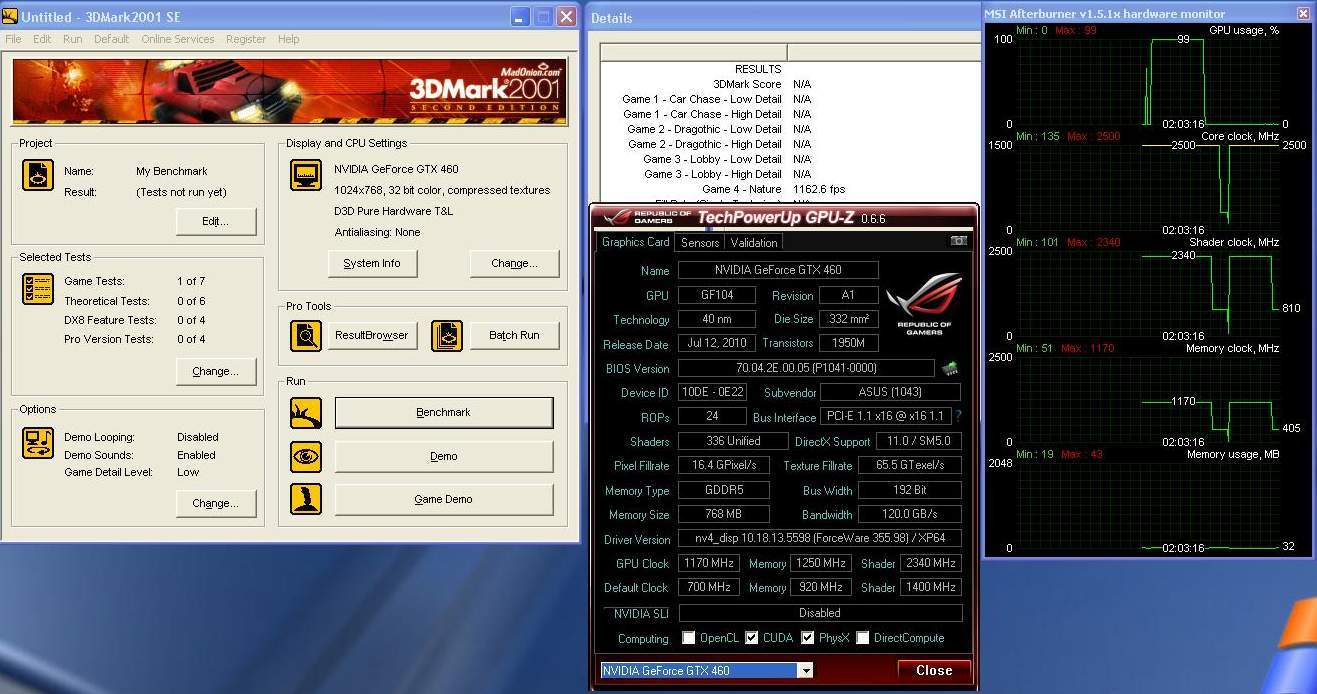
Task: Click the Game Demo joystick icon
Action: tap(306, 499)
